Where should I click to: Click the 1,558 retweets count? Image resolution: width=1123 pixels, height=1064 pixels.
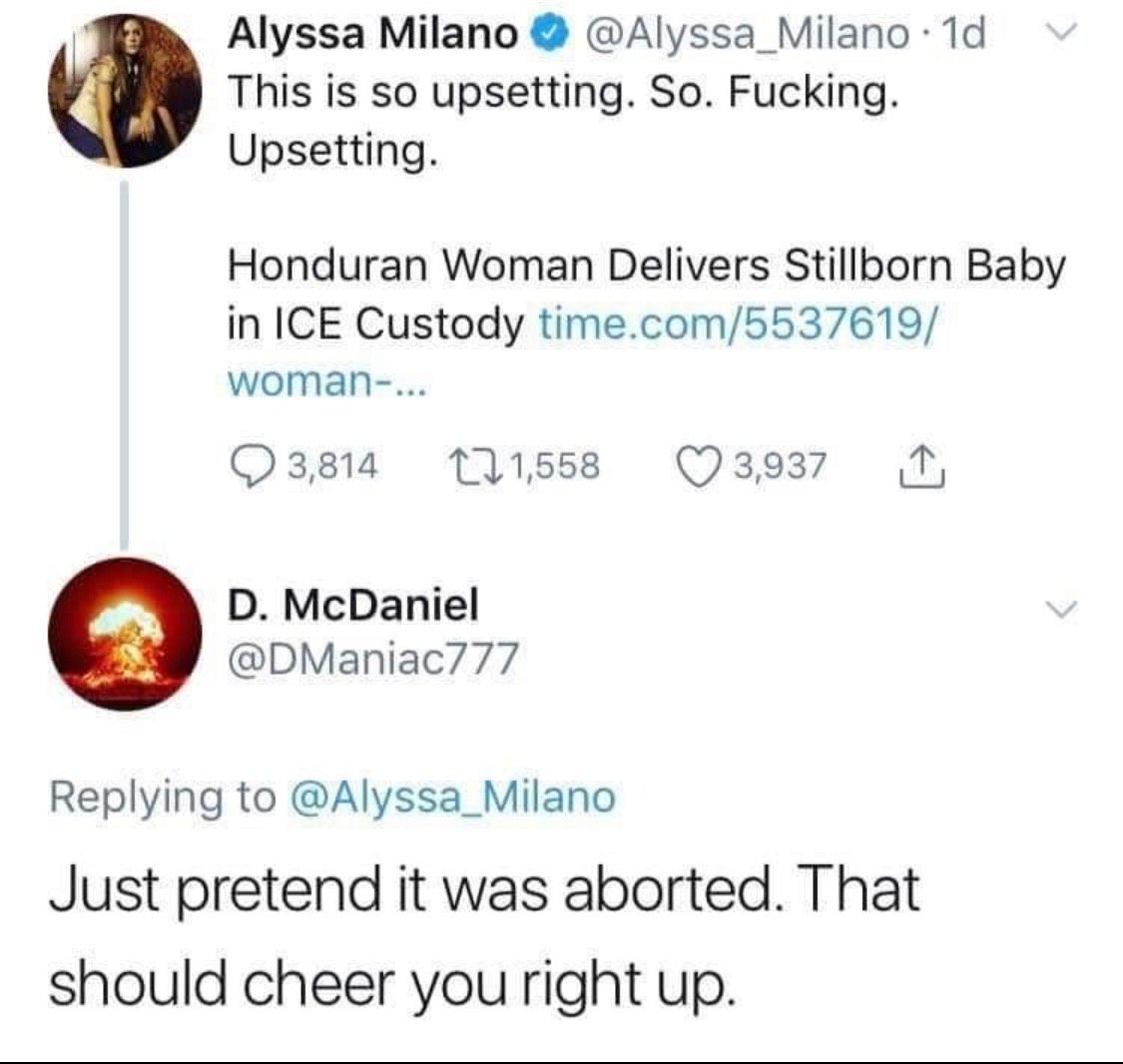click(555, 466)
